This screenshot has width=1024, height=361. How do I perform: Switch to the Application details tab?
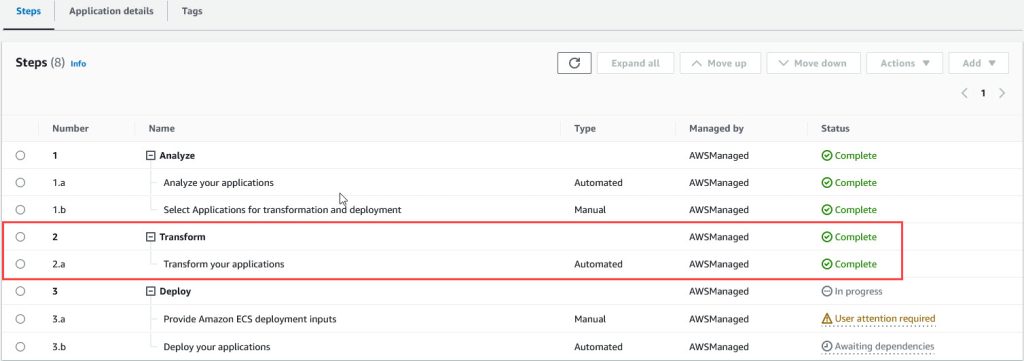pos(111,11)
